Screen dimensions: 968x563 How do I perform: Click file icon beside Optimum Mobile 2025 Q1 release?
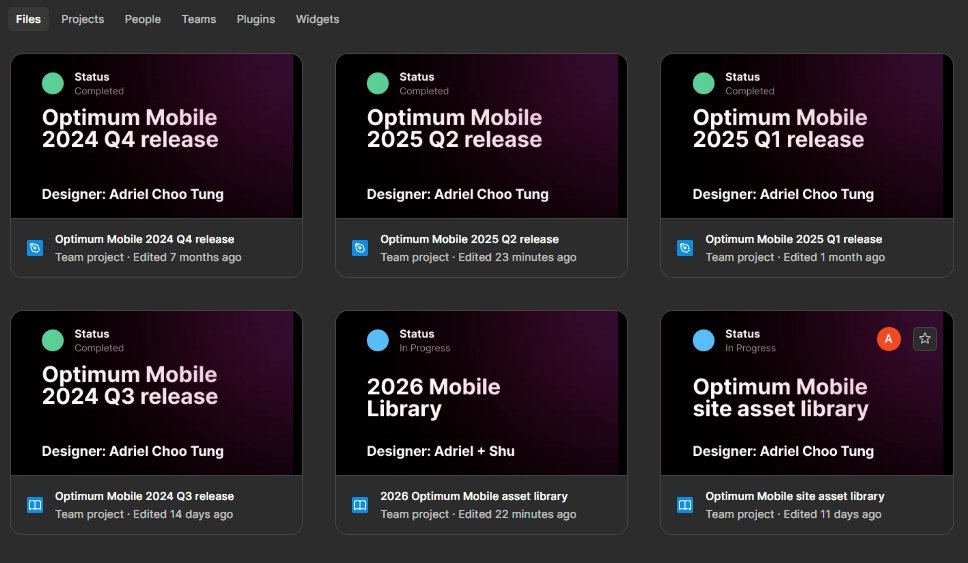pos(685,248)
